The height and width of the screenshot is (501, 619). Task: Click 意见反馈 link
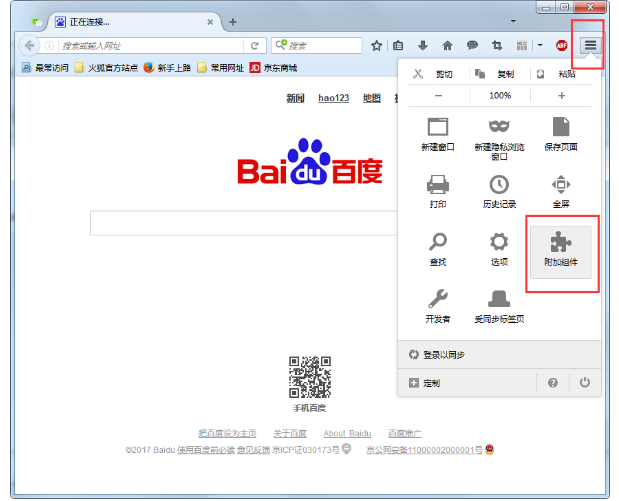click(x=253, y=450)
